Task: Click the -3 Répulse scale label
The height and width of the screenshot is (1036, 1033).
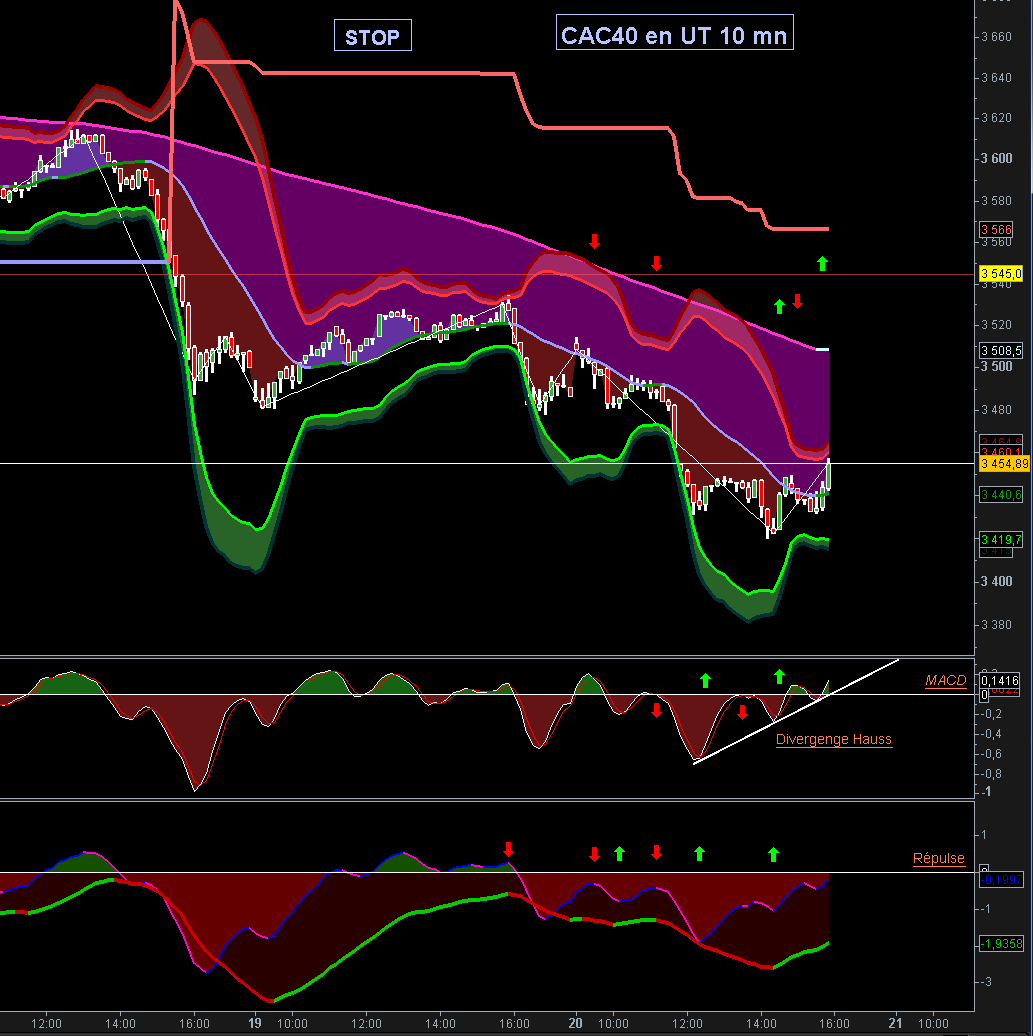Action: pos(987,982)
